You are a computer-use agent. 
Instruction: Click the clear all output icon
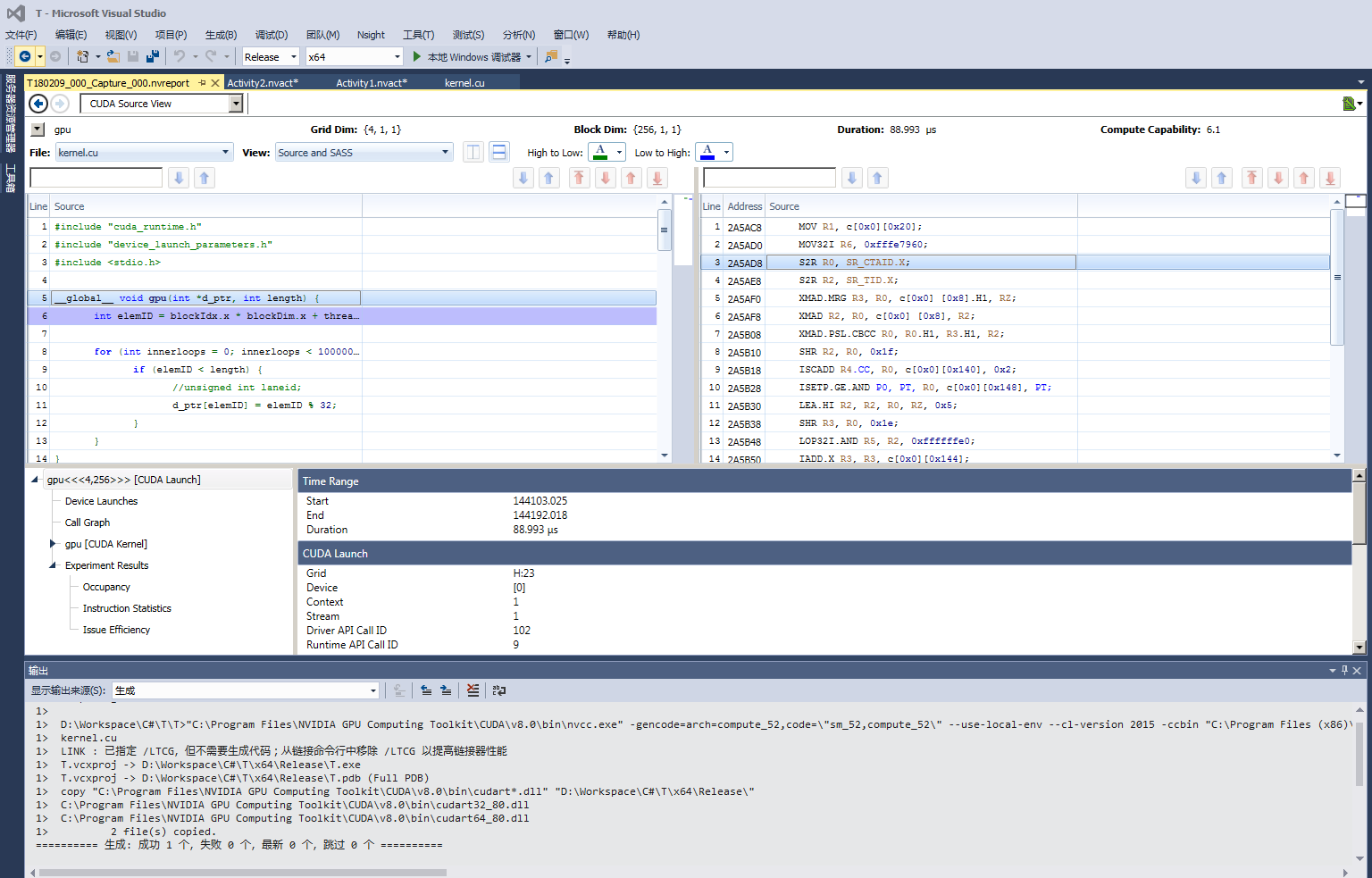coord(473,690)
